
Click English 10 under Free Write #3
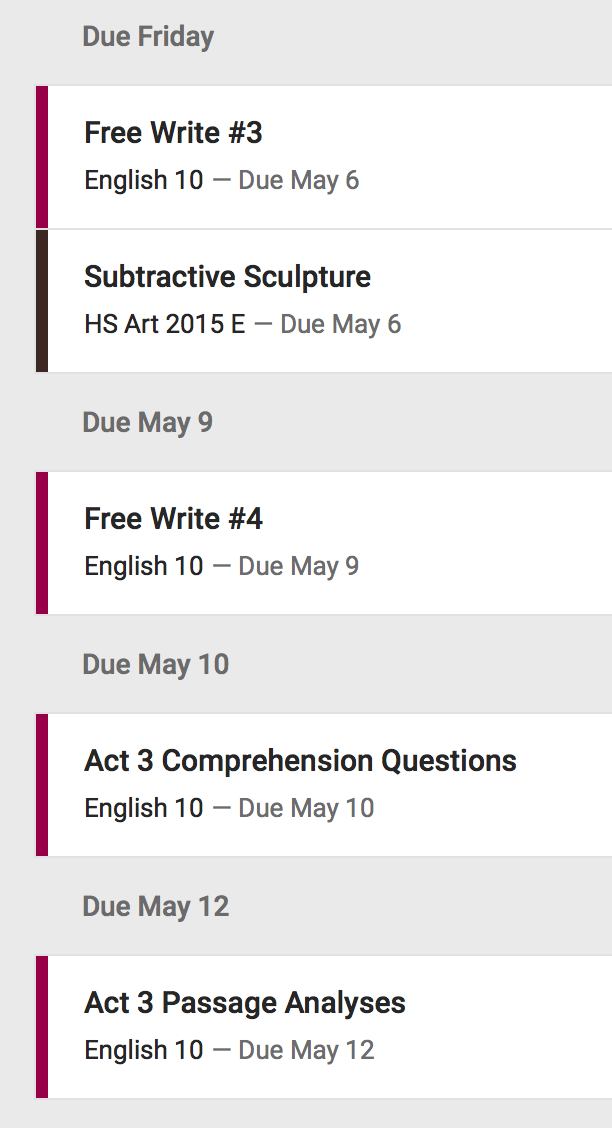click(x=143, y=181)
